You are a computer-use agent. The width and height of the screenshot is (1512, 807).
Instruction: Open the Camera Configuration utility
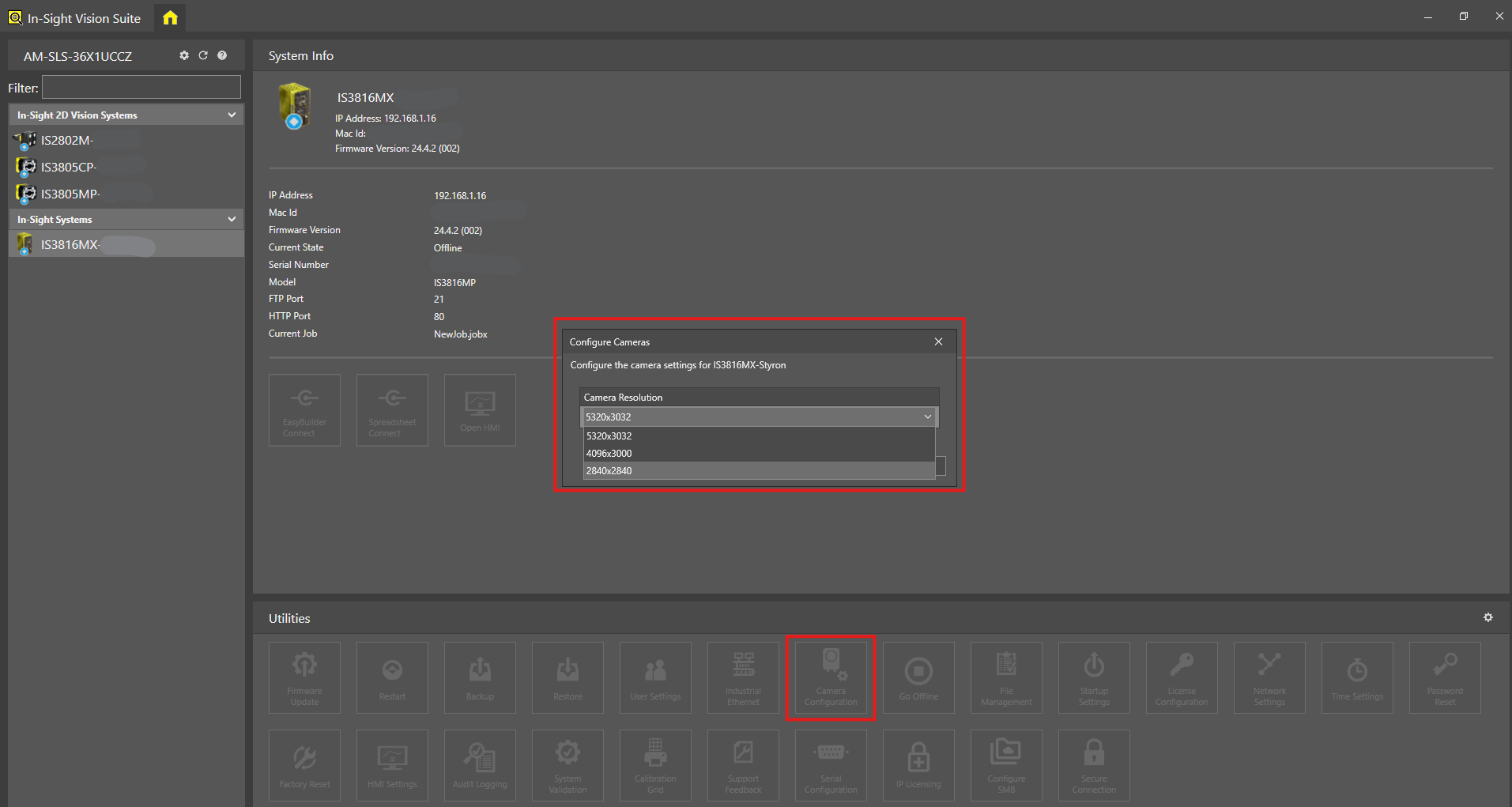pyautogui.click(x=831, y=677)
